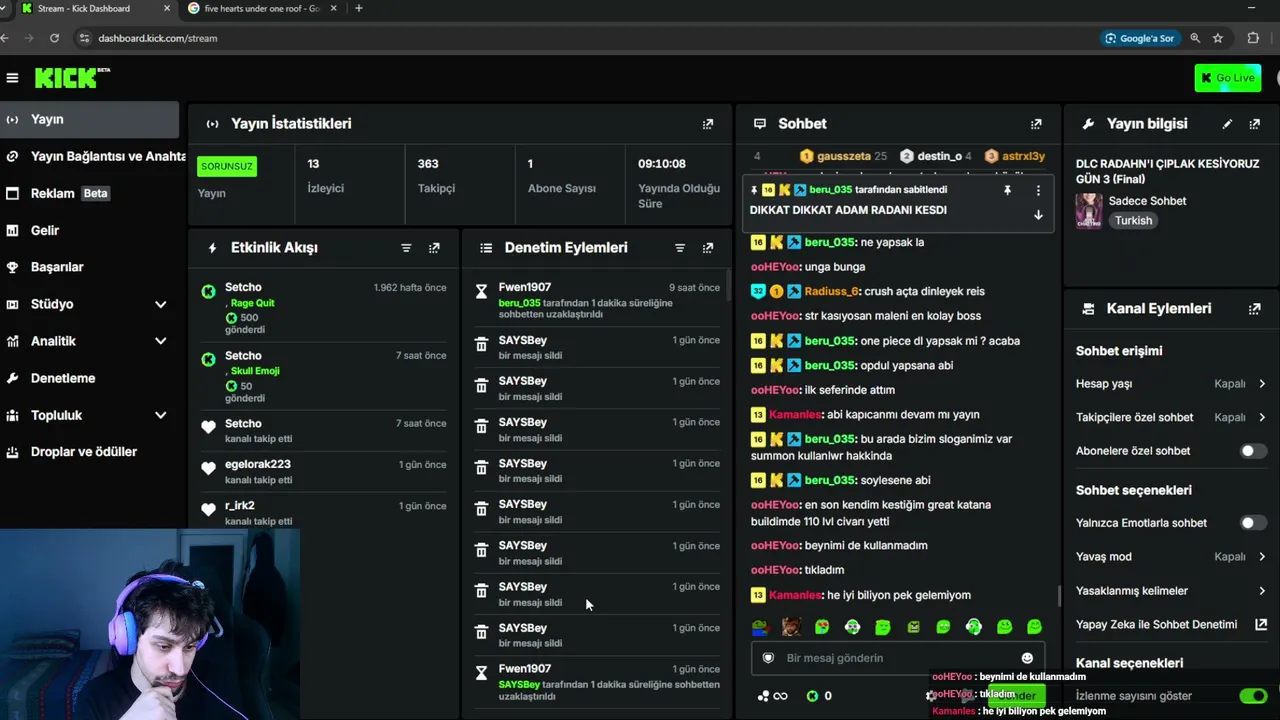Pop out the Yayın bilgisi panel
The image size is (1280, 720).
[x=1255, y=124]
